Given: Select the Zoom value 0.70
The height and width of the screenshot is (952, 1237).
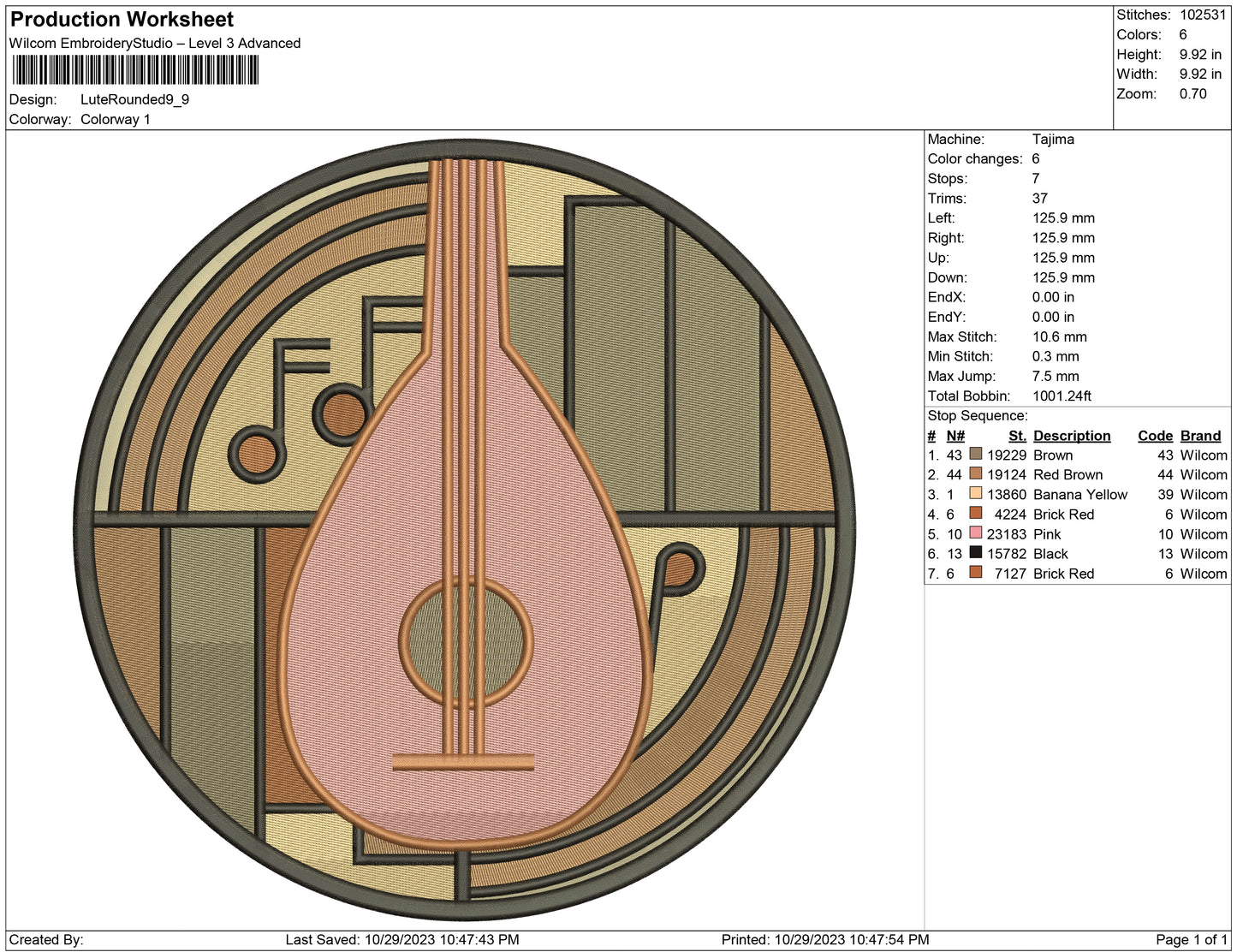Looking at the screenshot, I should click(1193, 93).
